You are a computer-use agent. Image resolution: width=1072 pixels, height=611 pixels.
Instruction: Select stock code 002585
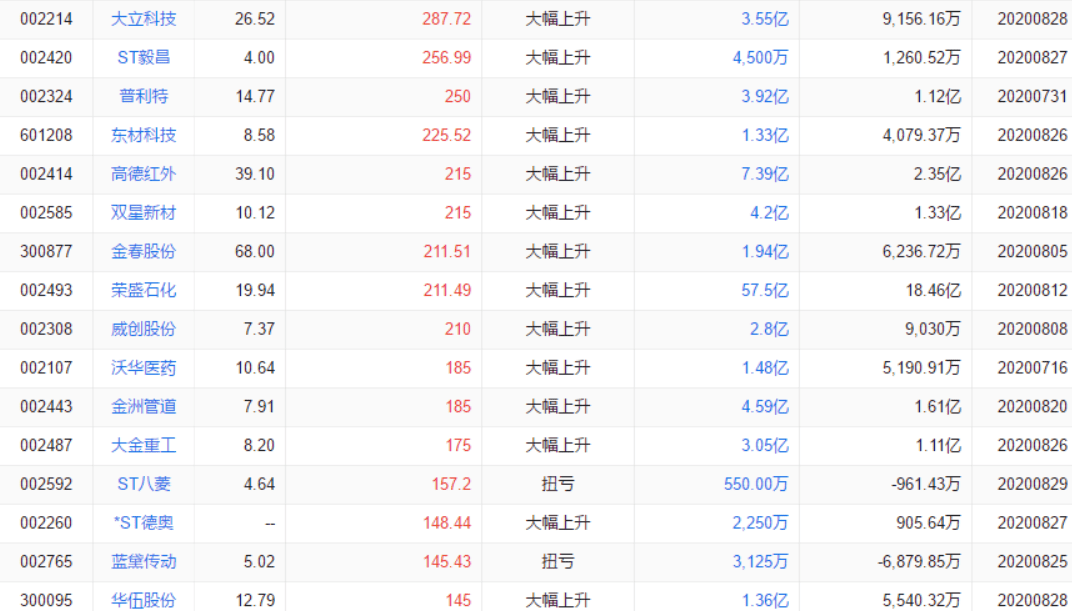46,213
